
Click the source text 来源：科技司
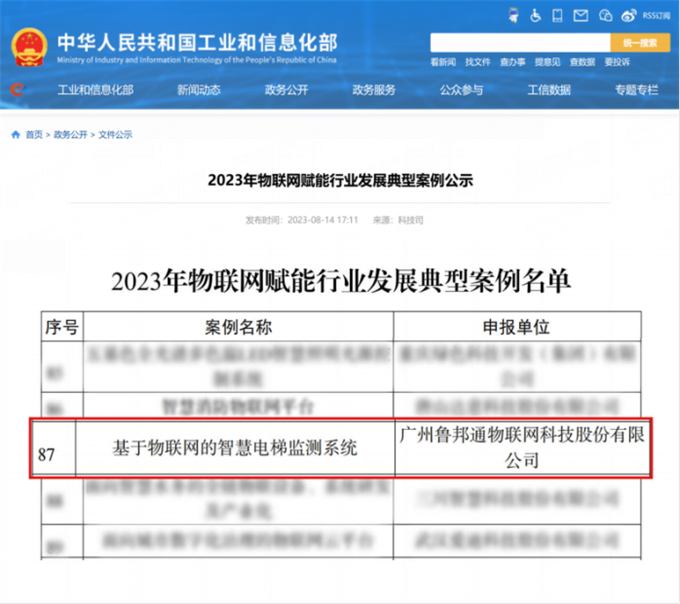[x=398, y=220]
